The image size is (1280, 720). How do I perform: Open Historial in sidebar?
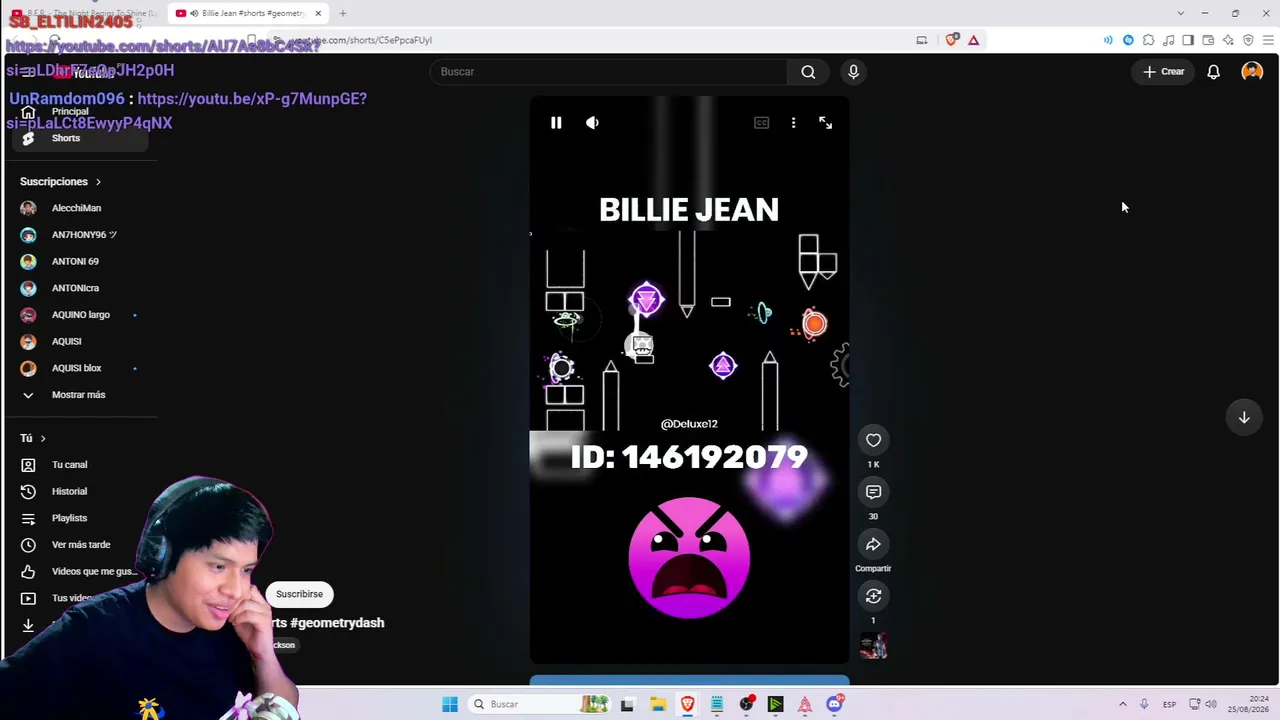[x=80, y=491]
